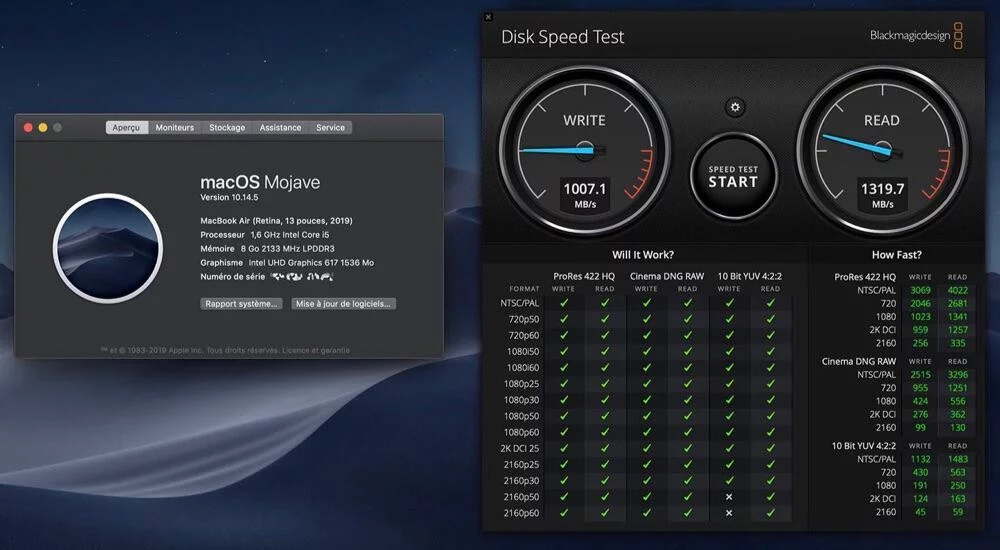This screenshot has height=550, width=1000.
Task: Click the Numéro de série line
Action: (x=267, y=277)
